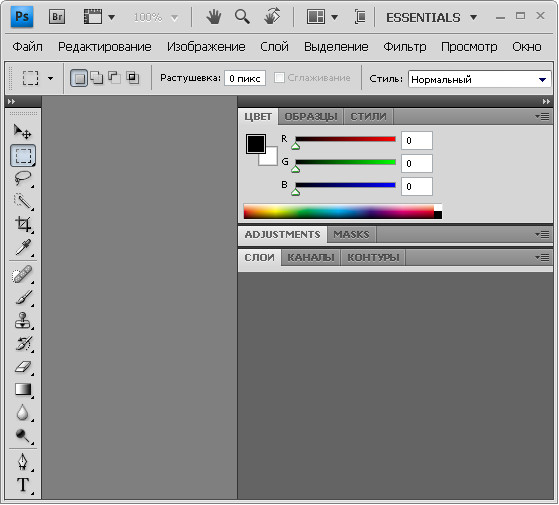Screen dimensions: 559x505
Task: Select the Move tool
Action: click(x=22, y=132)
